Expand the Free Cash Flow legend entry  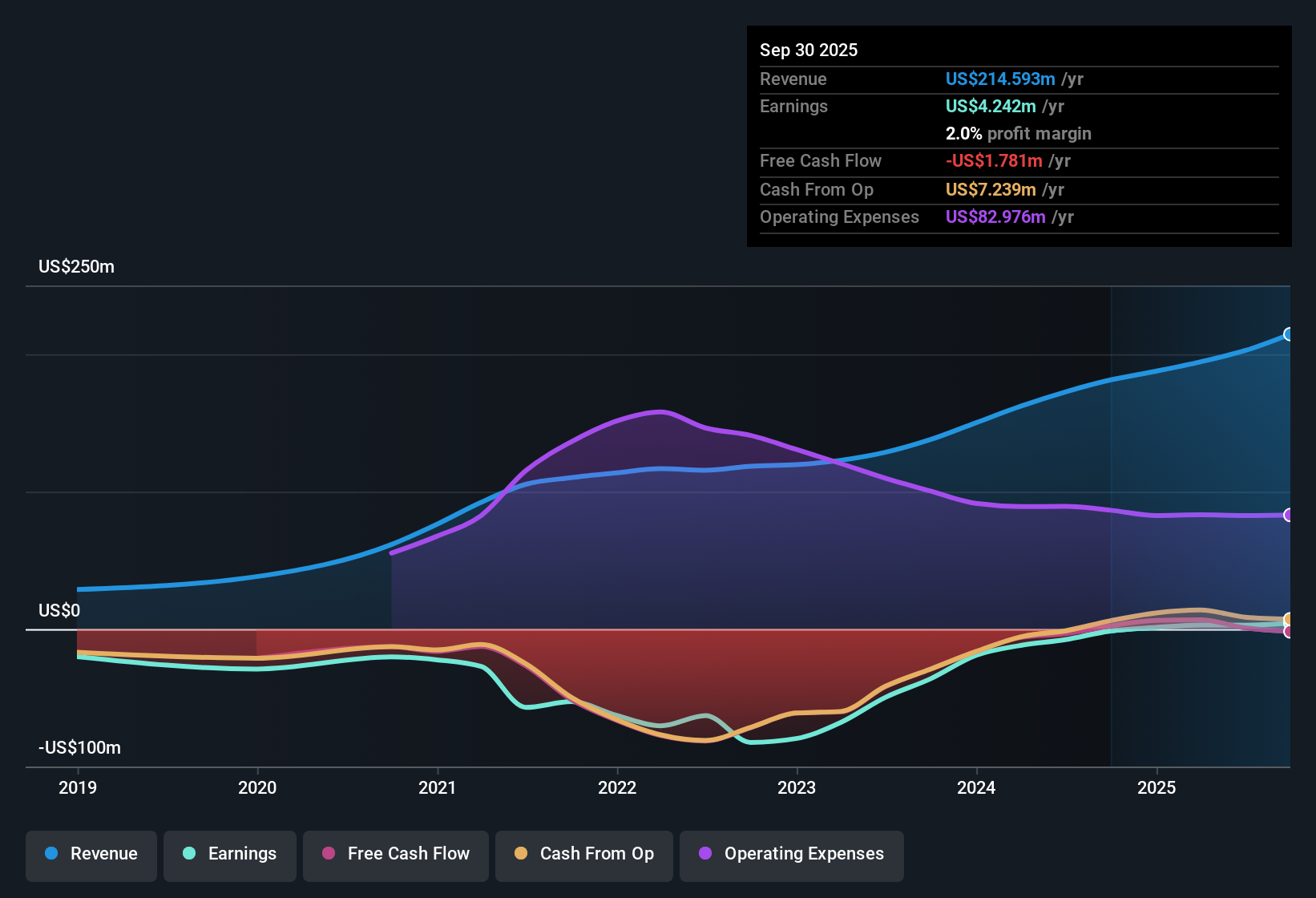pyautogui.click(x=395, y=854)
